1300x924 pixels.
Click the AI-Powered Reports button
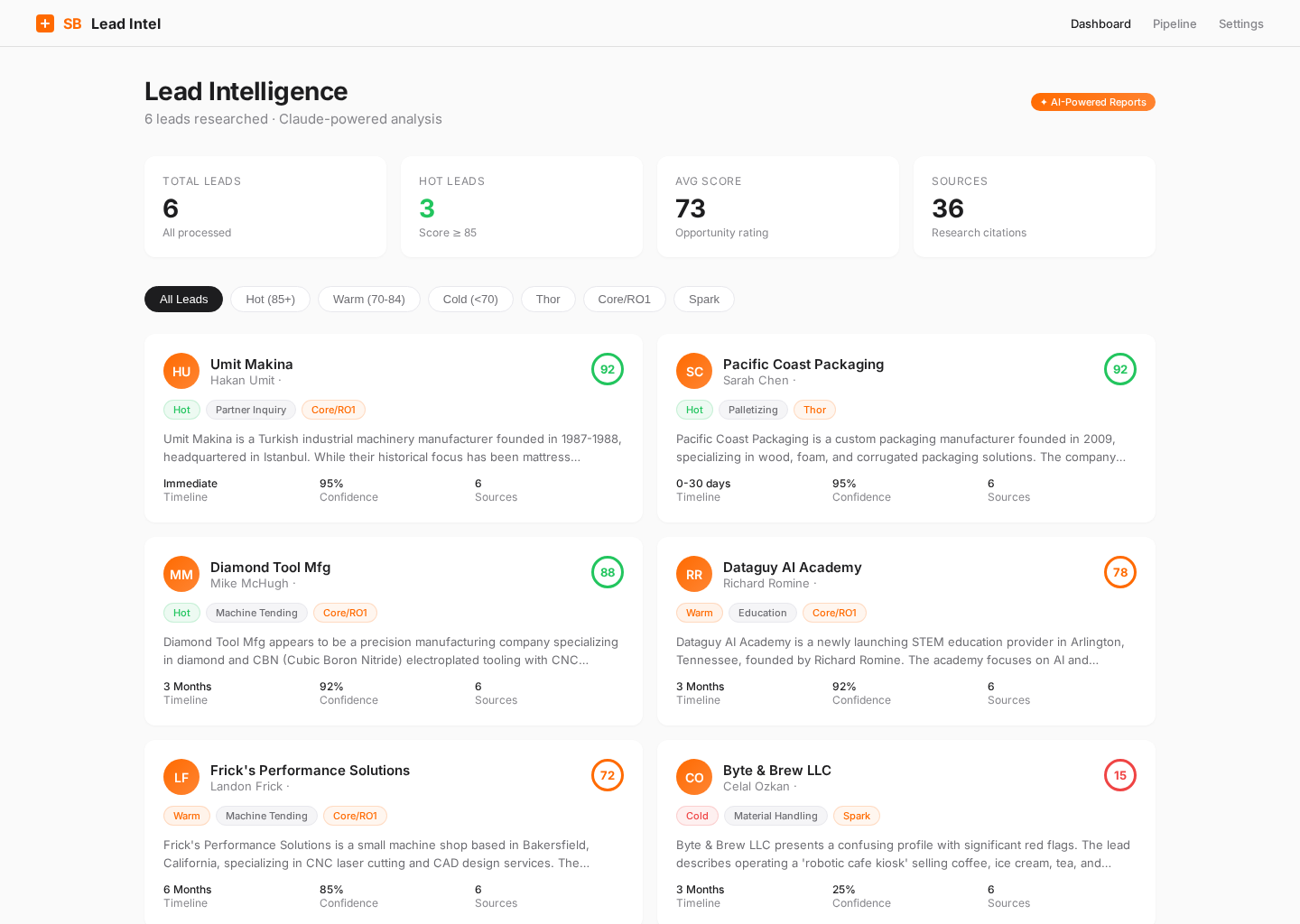(1092, 102)
